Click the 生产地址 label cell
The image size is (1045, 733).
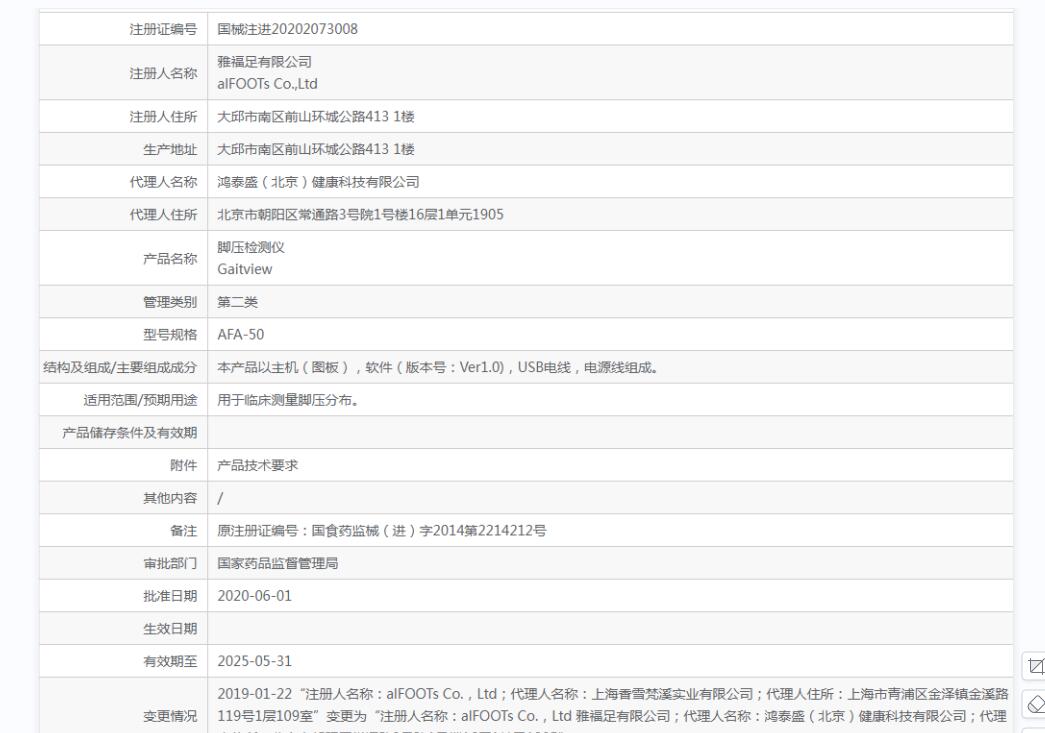coord(123,149)
